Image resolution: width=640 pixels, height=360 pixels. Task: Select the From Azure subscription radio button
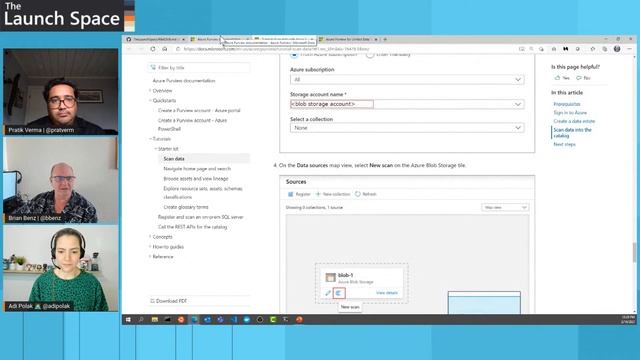(294, 55)
